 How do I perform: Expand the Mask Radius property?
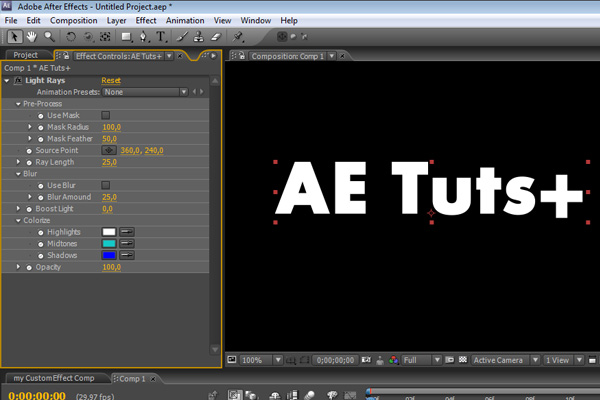click(x=30, y=127)
